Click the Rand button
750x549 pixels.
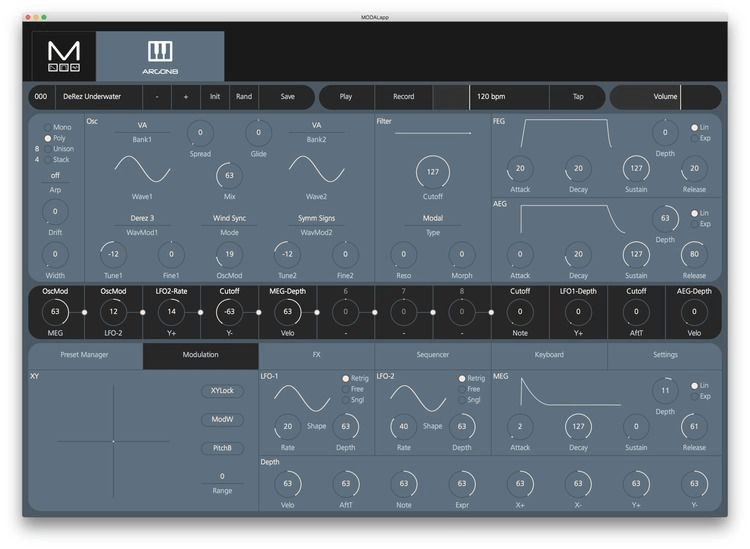244,97
